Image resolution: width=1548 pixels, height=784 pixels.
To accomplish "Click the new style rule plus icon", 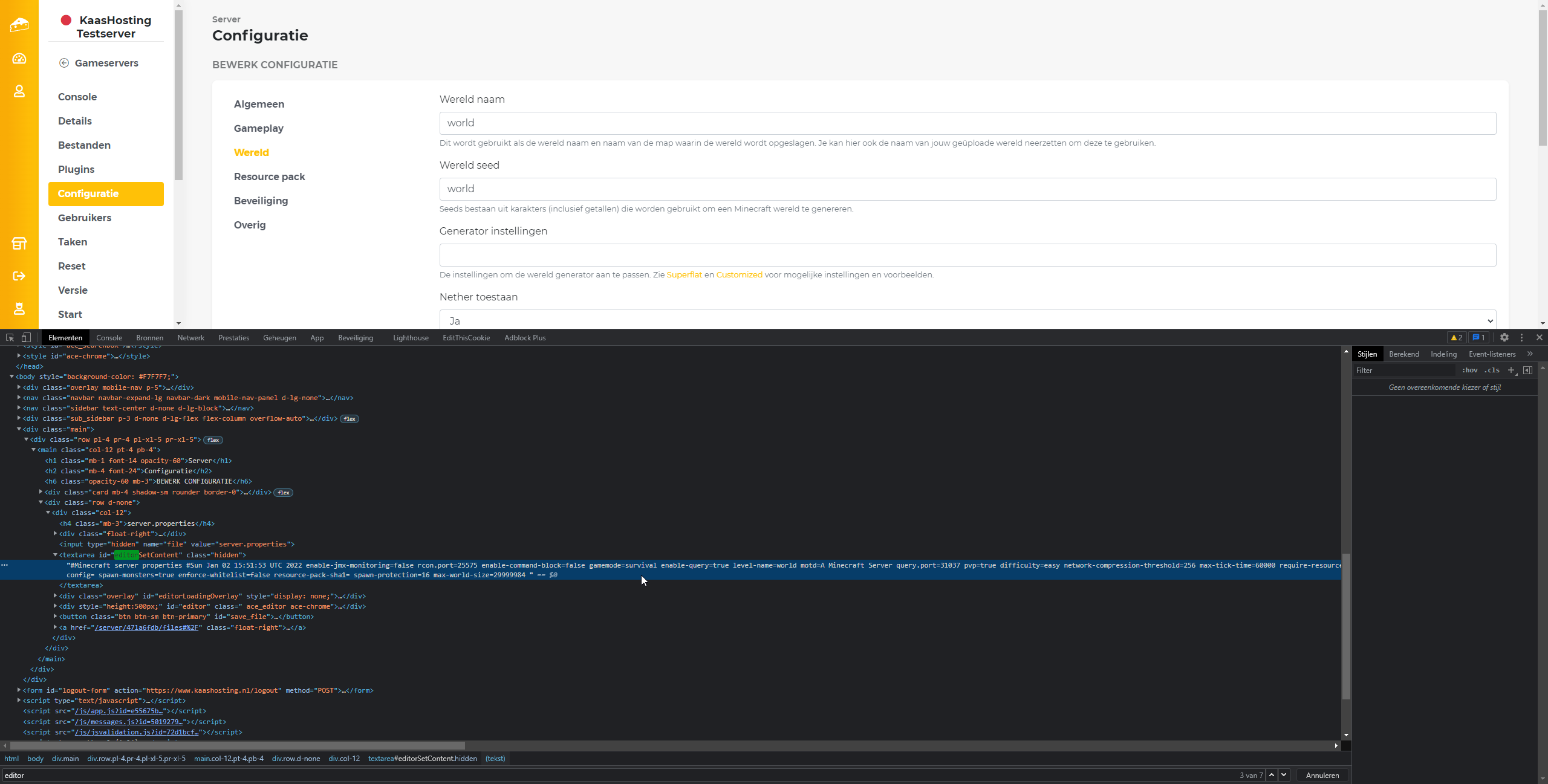I will (1511, 371).
